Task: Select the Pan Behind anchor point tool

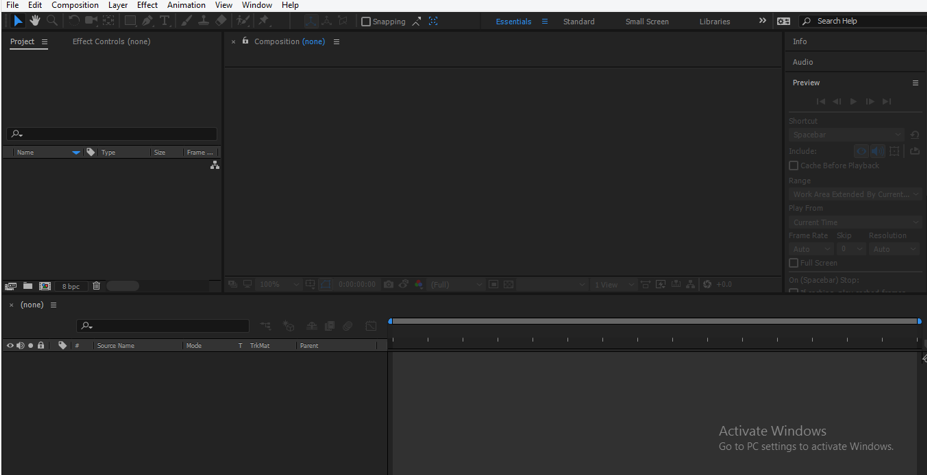Action: [x=108, y=21]
